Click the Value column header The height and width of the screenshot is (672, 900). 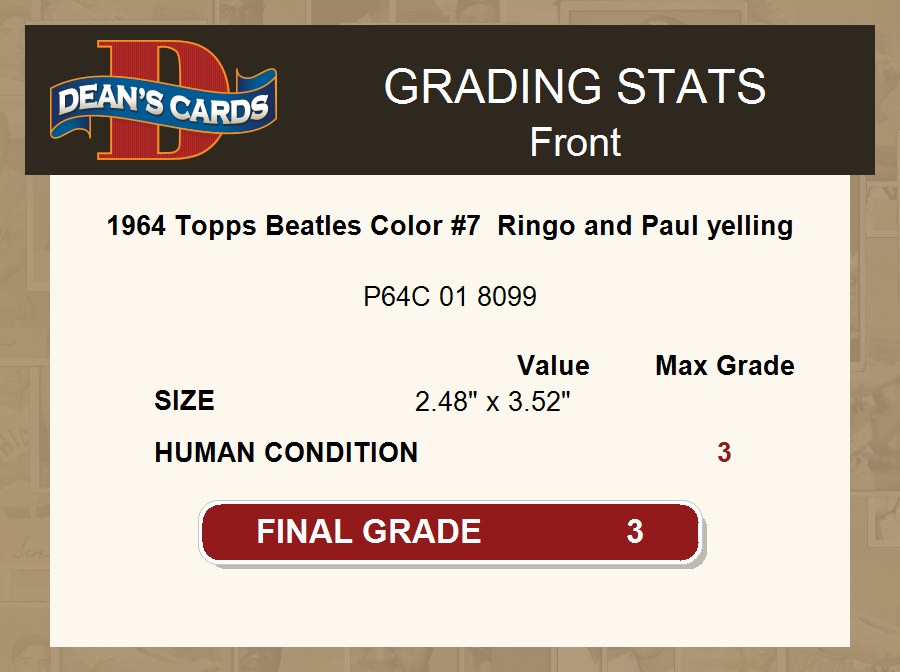coord(553,365)
